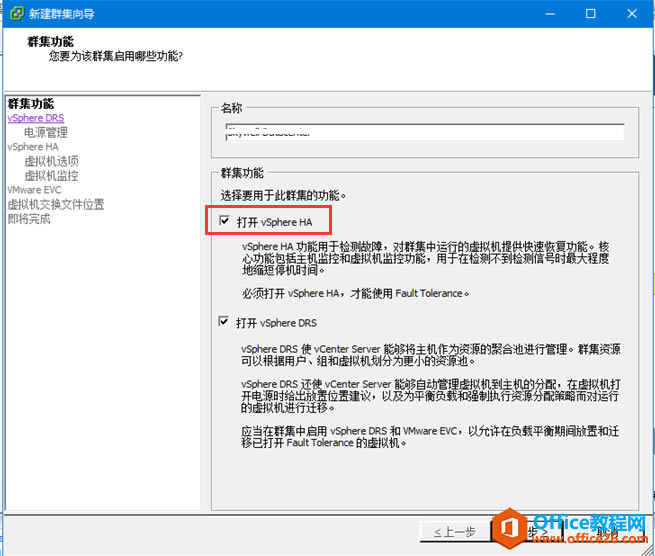
Task: Toggle the 打开 vSphere DRS checkbox
Action: click(223, 321)
